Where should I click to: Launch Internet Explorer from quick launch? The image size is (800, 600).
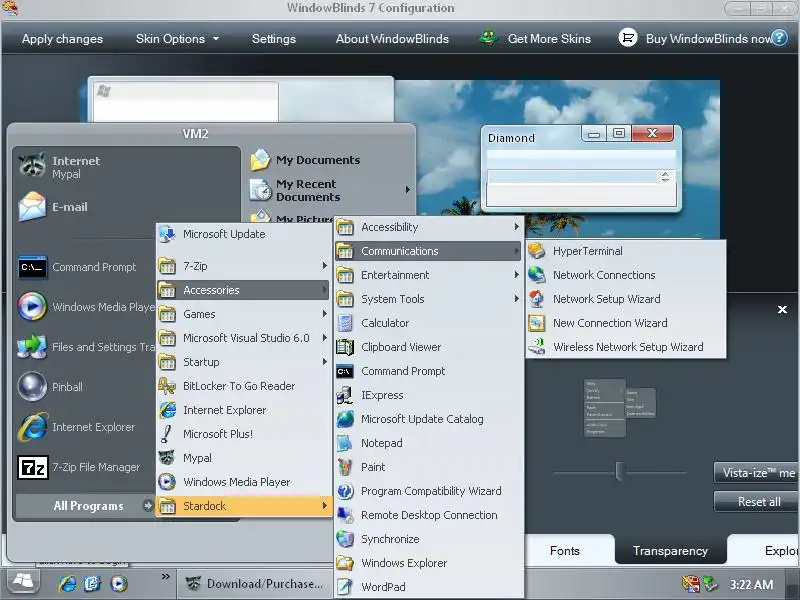[67, 583]
